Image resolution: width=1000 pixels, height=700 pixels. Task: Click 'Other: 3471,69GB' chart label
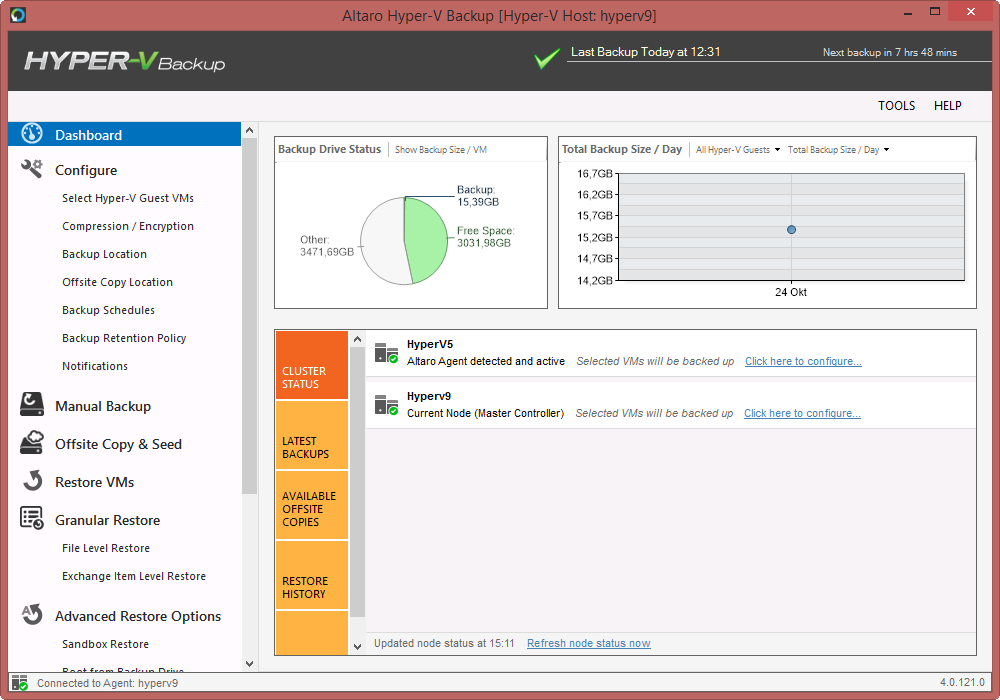tap(327, 245)
